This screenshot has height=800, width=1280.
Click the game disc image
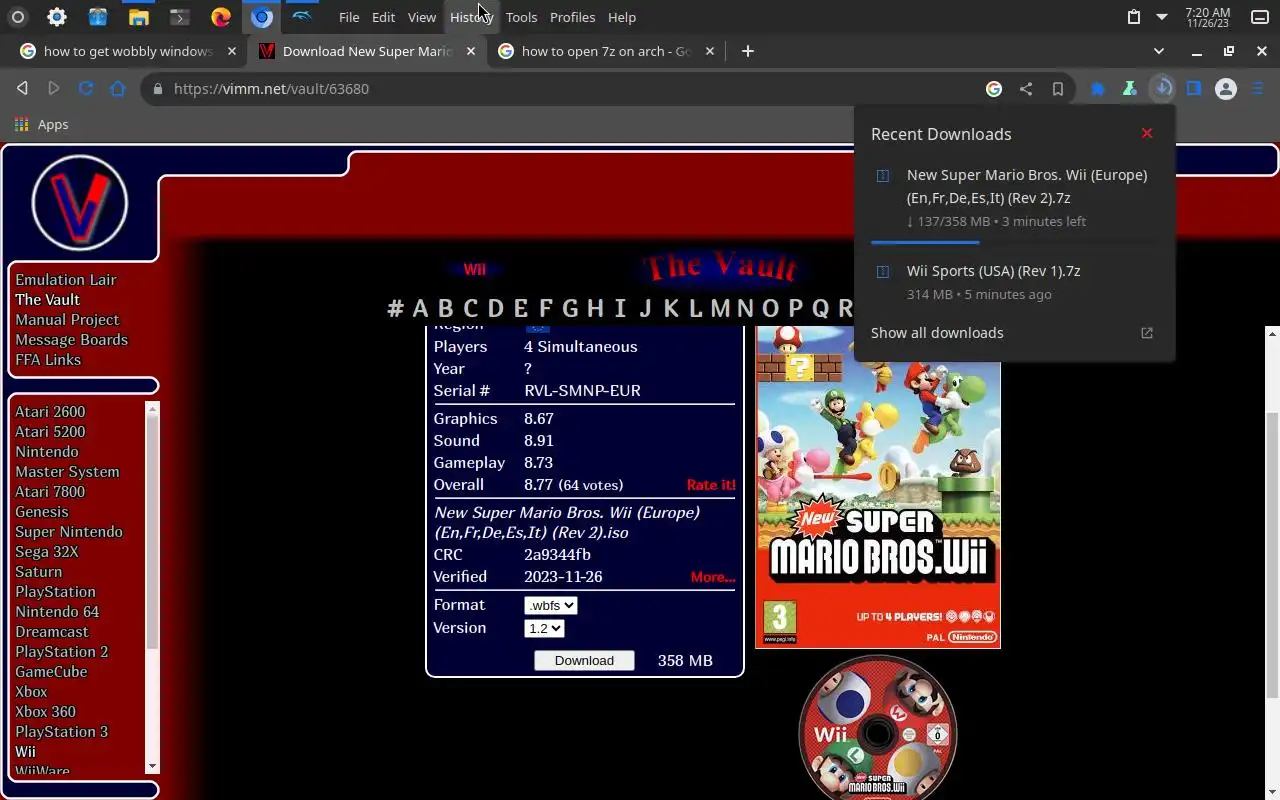click(x=878, y=728)
